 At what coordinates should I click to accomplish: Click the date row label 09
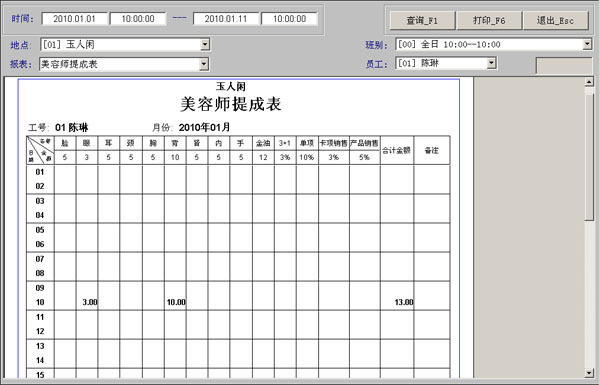point(40,288)
